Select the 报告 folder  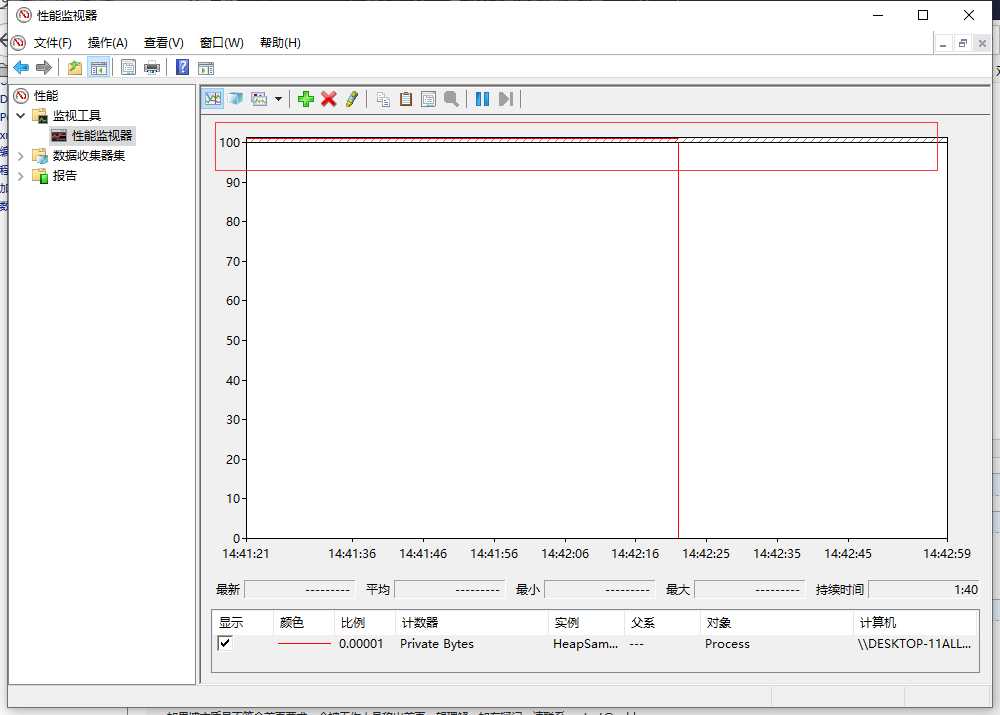point(64,175)
